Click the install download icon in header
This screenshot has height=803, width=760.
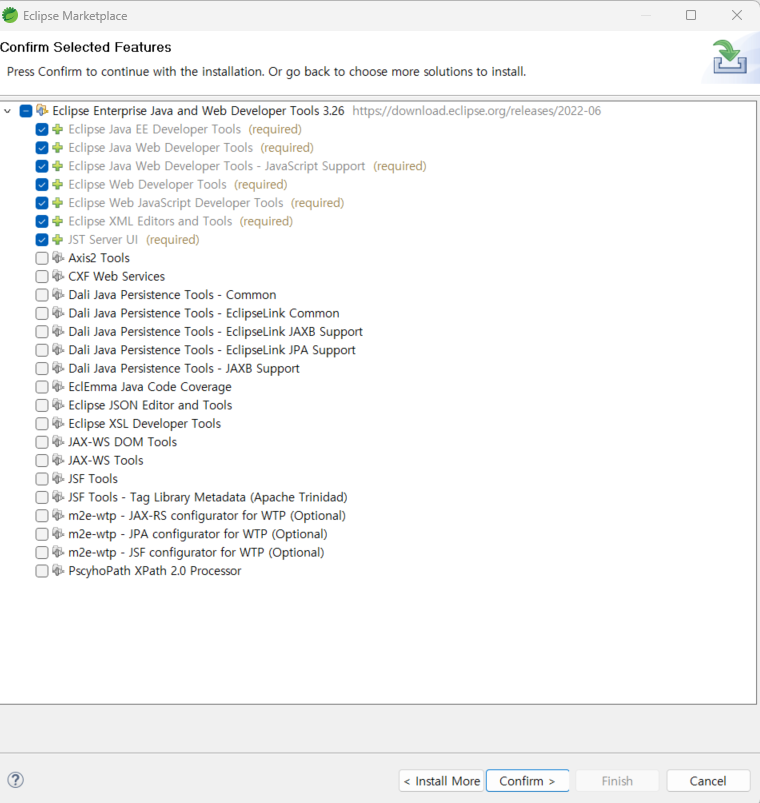click(730, 57)
